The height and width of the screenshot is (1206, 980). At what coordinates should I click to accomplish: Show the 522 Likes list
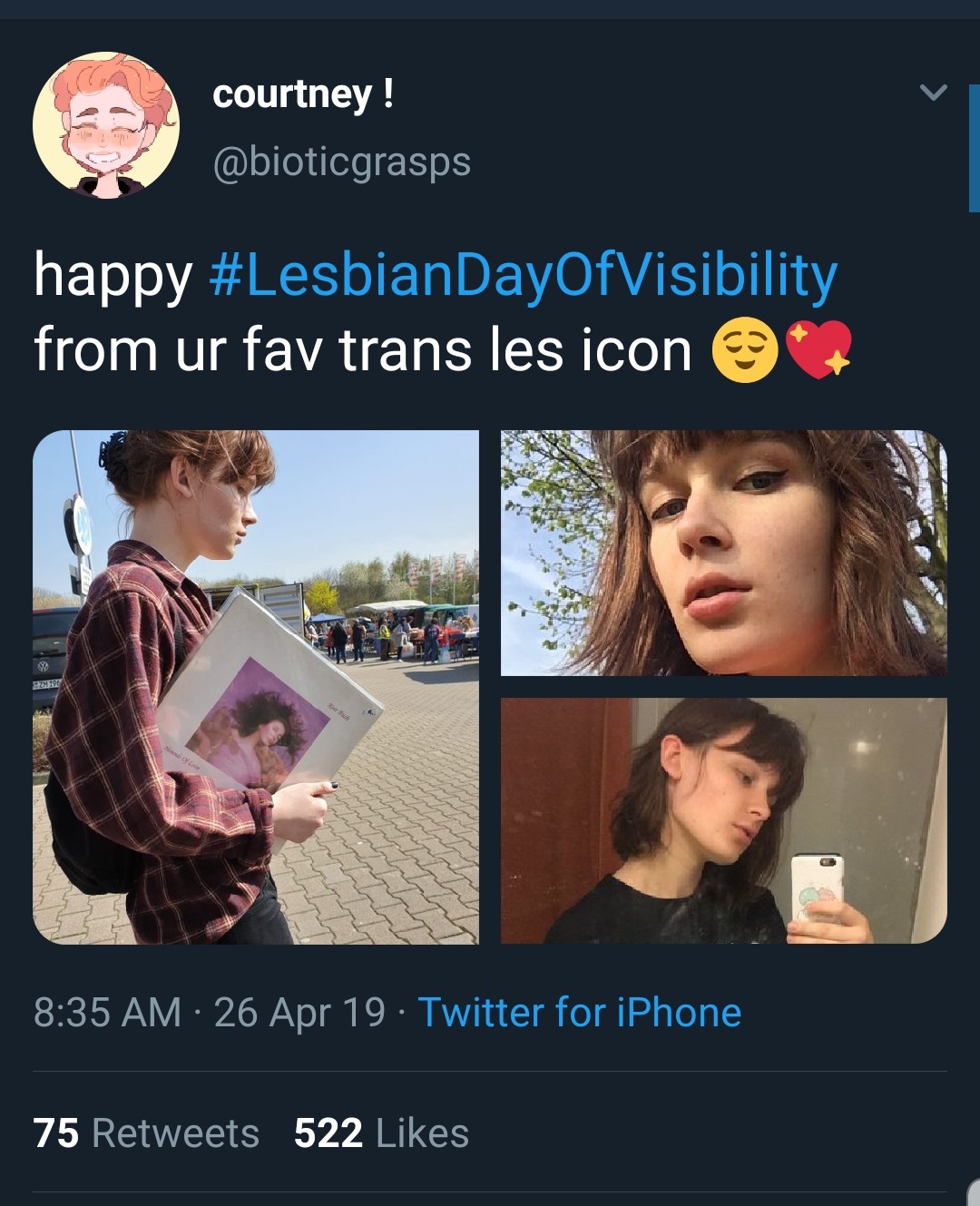(381, 1133)
